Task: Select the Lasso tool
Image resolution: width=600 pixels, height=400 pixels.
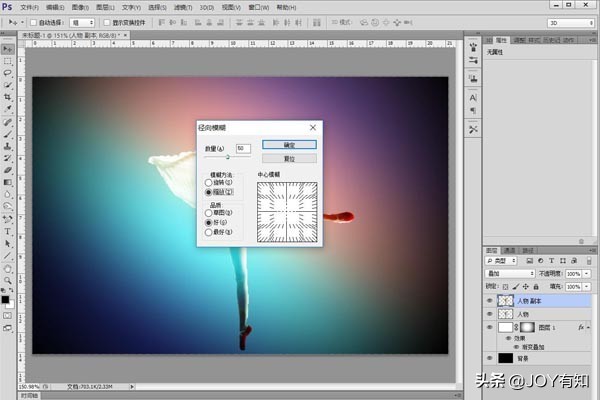Action: click(x=8, y=73)
